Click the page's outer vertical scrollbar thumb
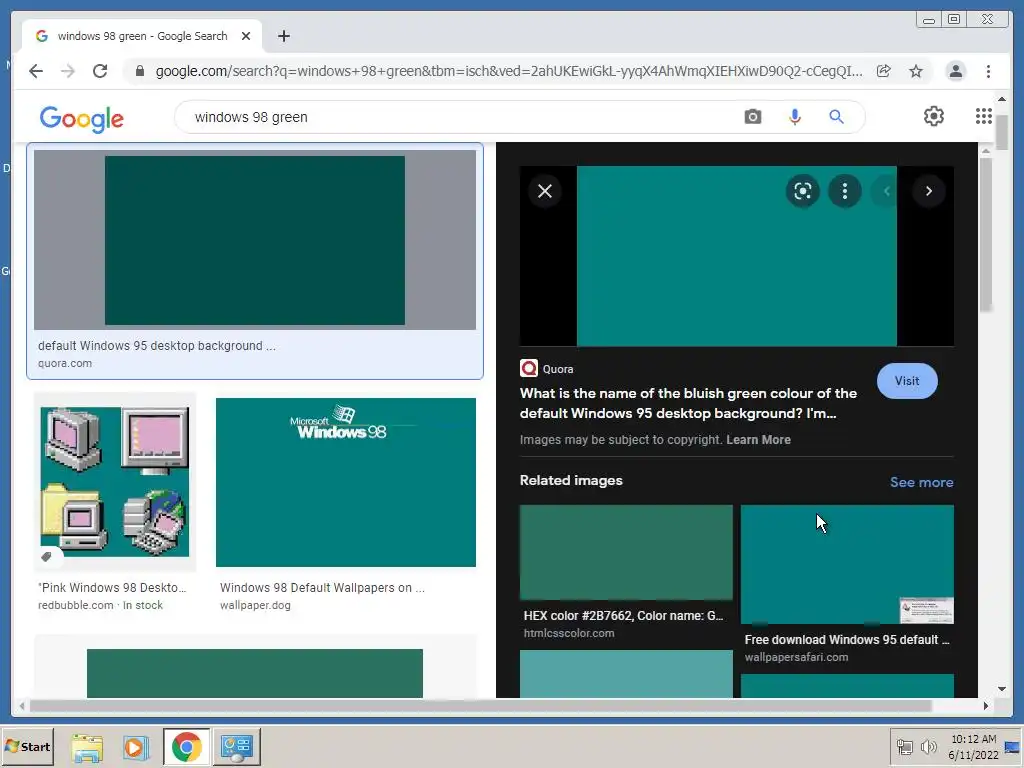The width and height of the screenshot is (1024, 768). (x=1001, y=132)
